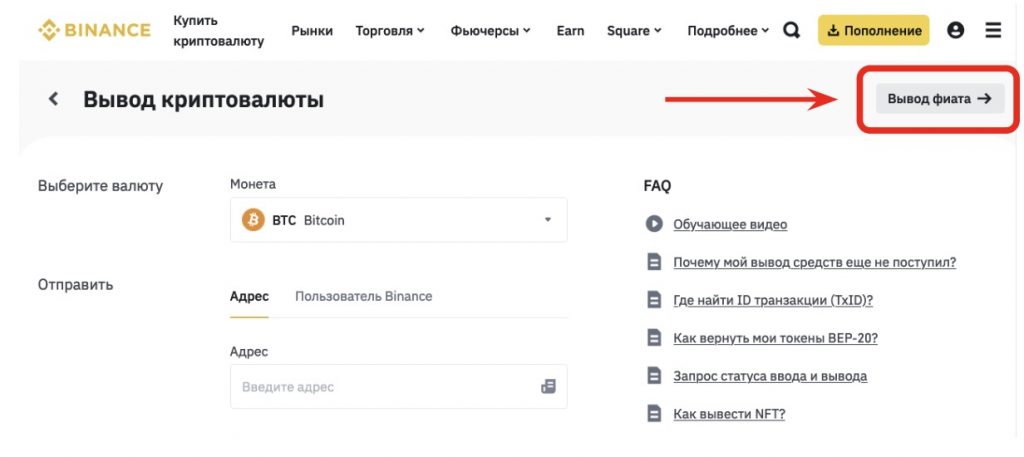
Task: Open link Как вывести NFT?
Action: [729, 414]
